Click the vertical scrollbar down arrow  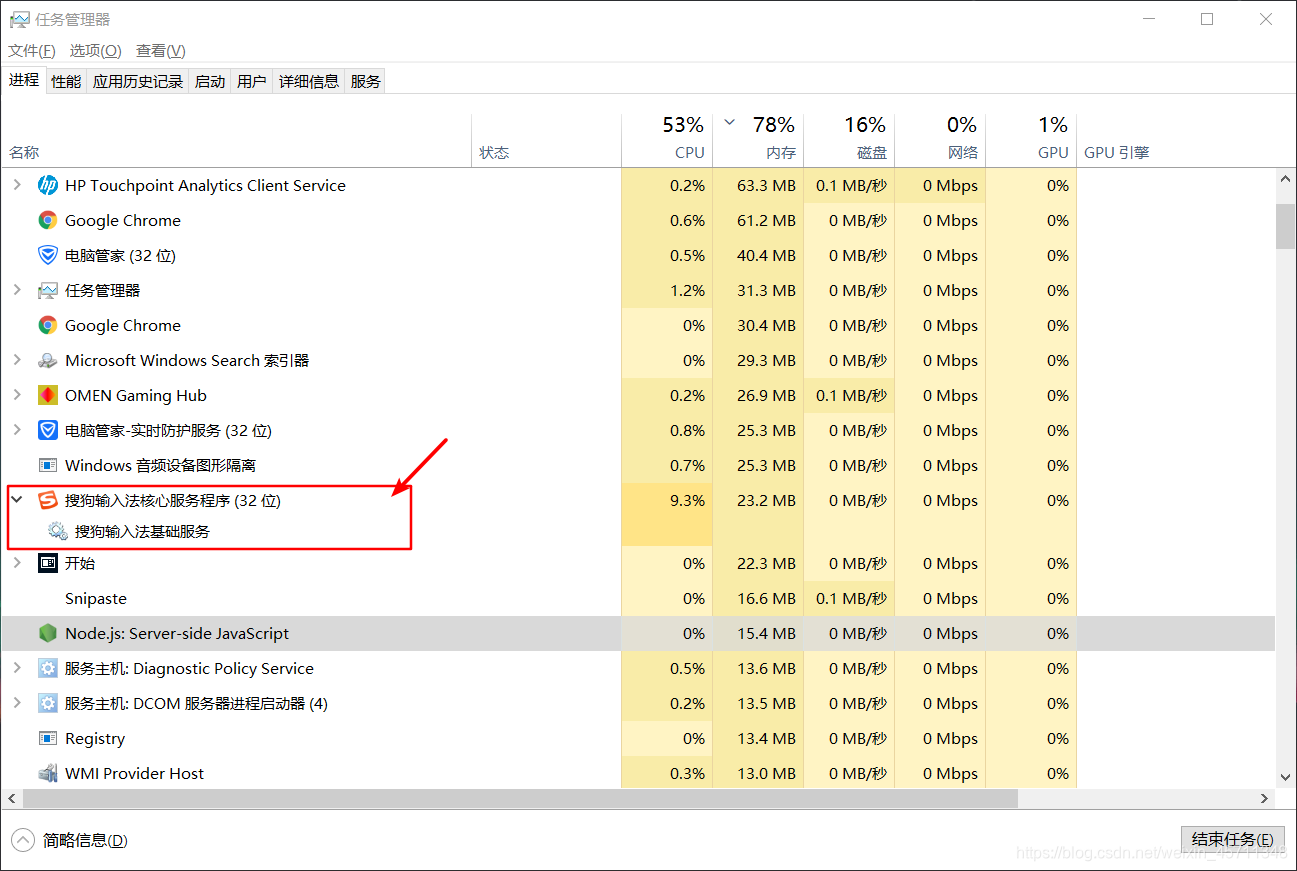(x=1285, y=777)
